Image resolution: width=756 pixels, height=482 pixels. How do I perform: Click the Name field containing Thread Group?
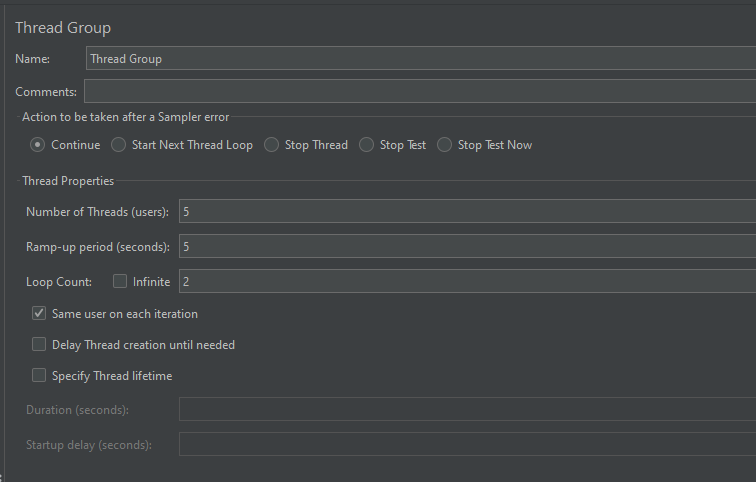click(420, 58)
